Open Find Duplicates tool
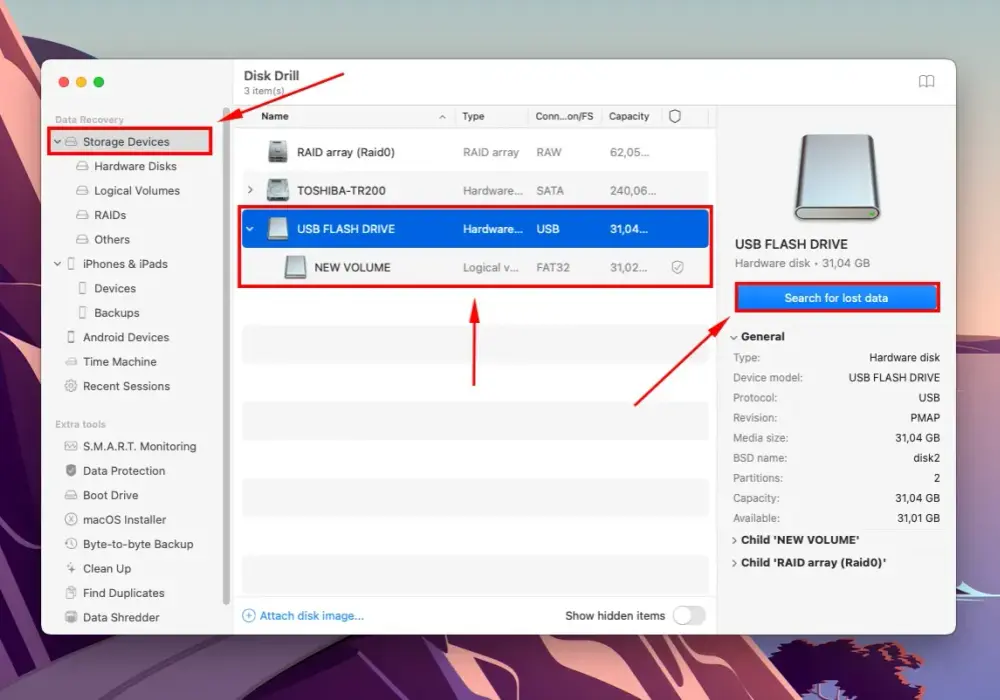The image size is (1000, 700). coord(124,592)
